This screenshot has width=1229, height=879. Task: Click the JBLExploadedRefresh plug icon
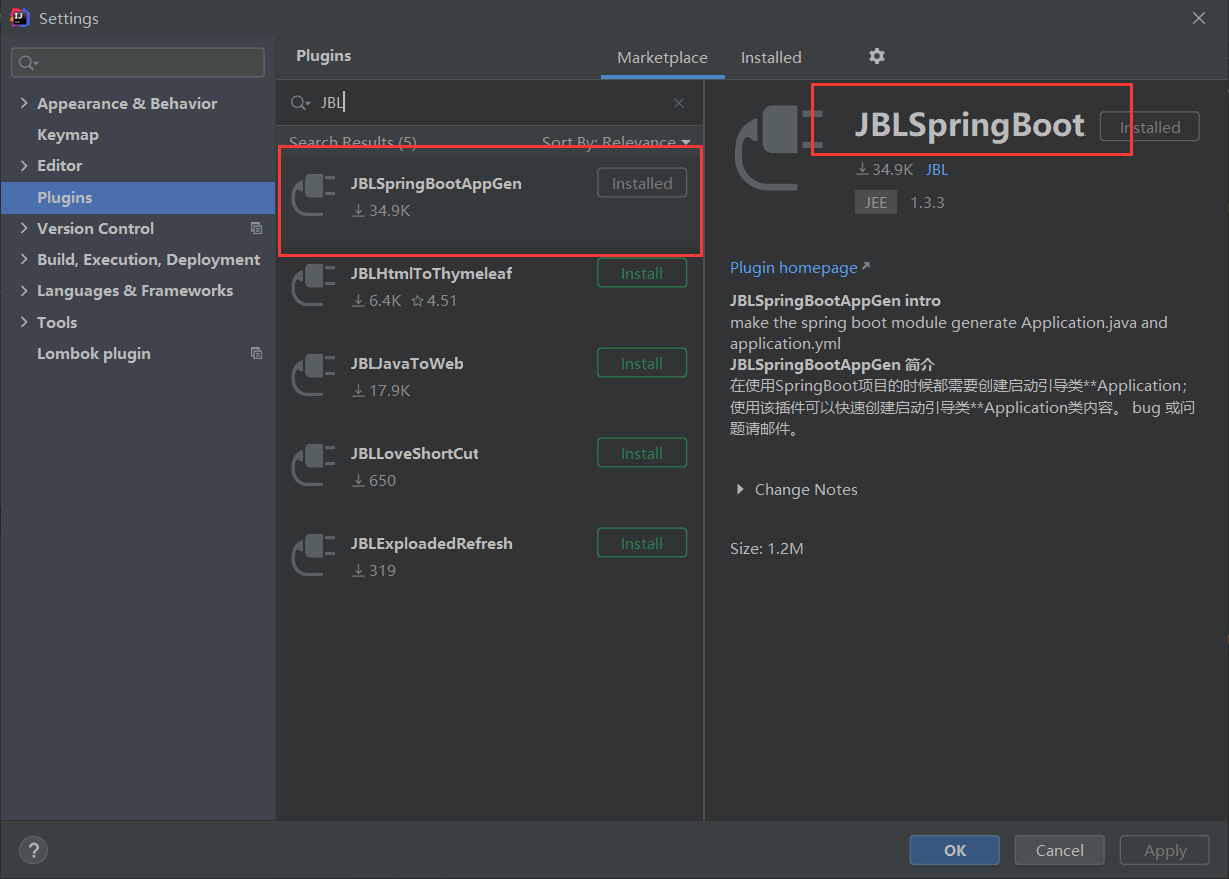click(x=314, y=555)
